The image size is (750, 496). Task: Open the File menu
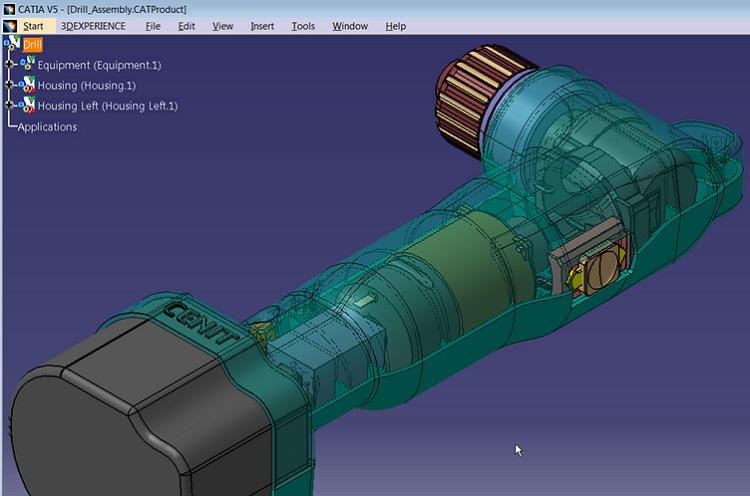click(153, 26)
